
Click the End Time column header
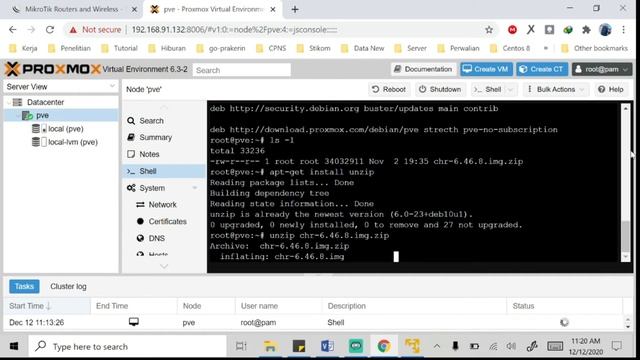133,306
